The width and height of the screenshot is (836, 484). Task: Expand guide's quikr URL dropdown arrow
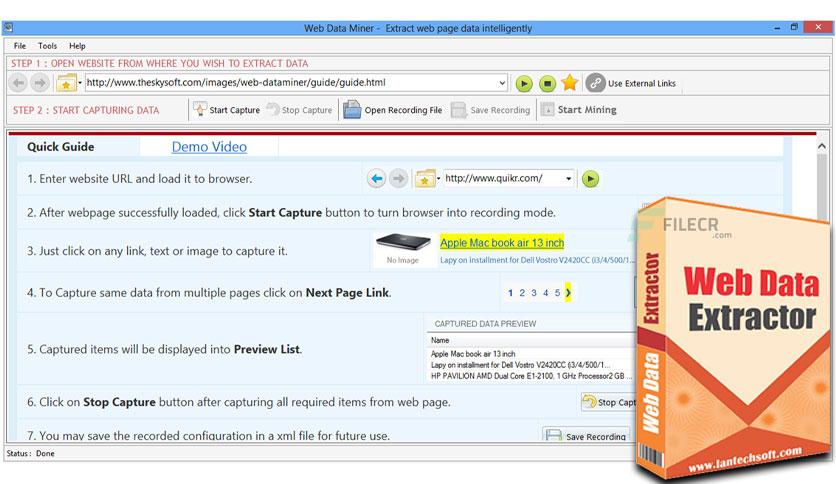point(569,179)
